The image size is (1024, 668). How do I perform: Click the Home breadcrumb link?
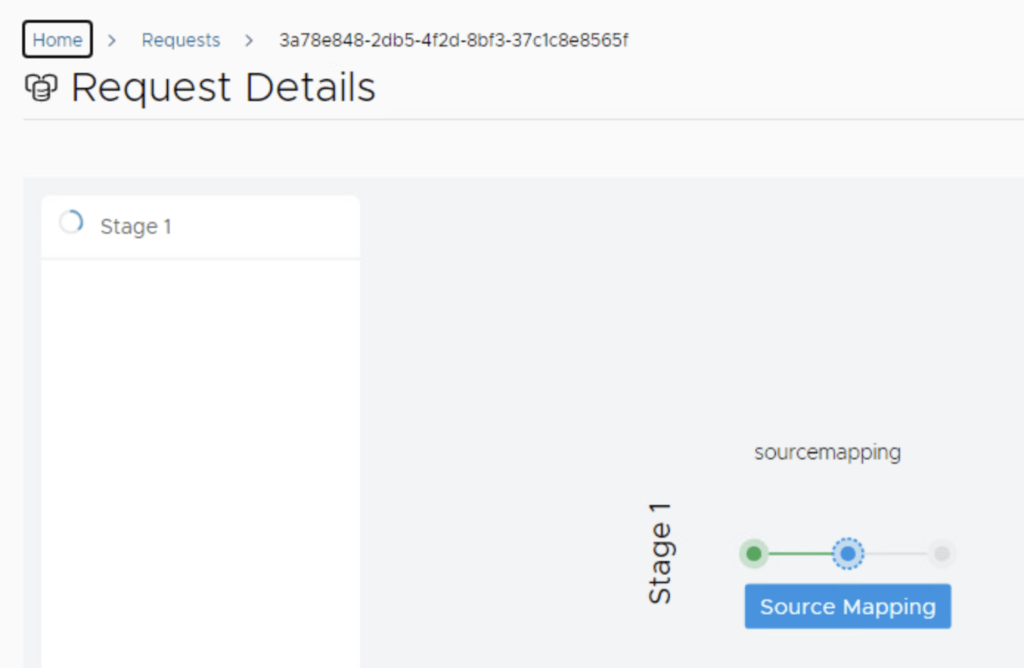click(57, 40)
